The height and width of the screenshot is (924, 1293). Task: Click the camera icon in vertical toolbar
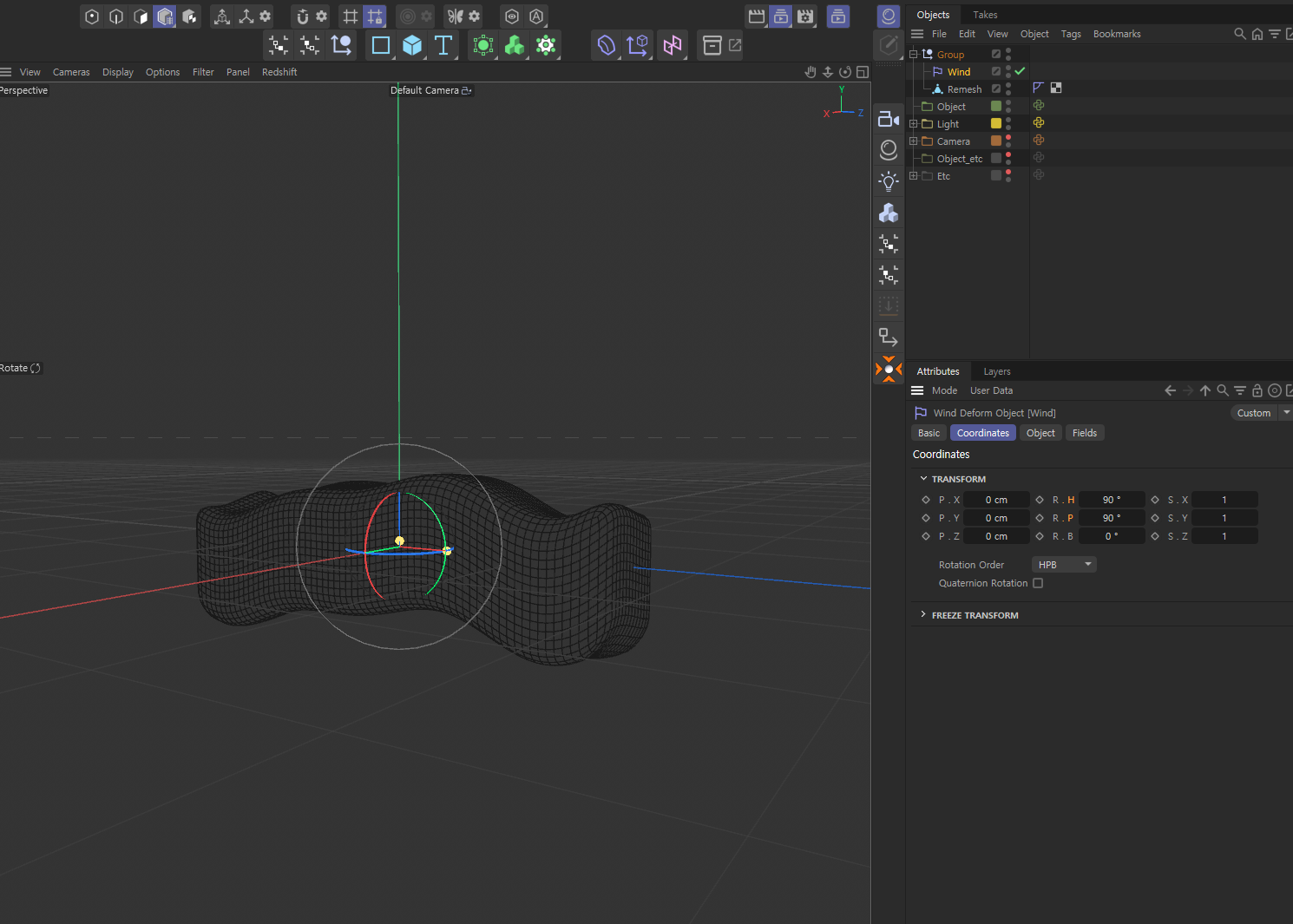click(888, 120)
